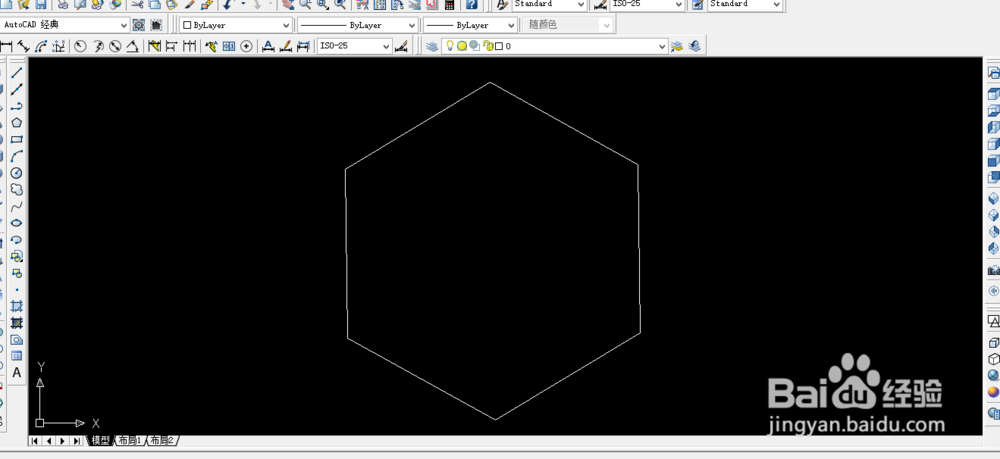Select the Continue dimension tool
Viewport: 1000px width, 459px height.
click(x=189, y=46)
